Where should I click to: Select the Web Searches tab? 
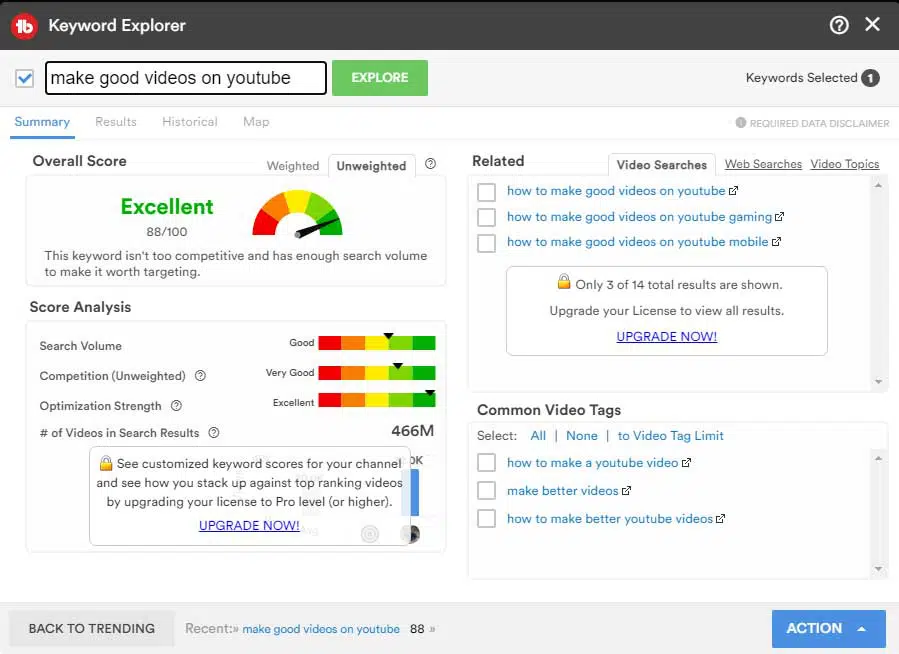pos(763,164)
